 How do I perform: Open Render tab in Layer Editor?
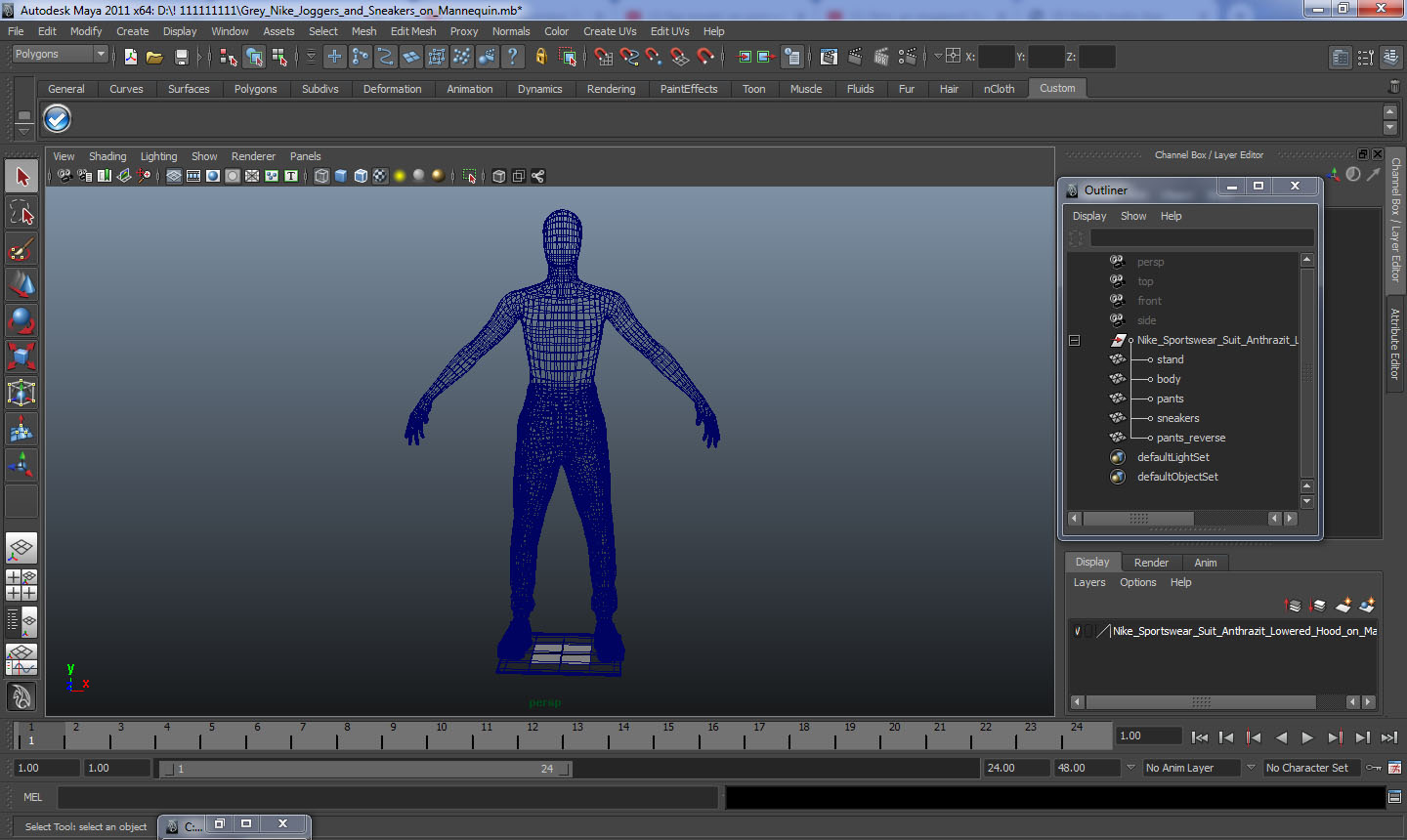pos(1151,563)
